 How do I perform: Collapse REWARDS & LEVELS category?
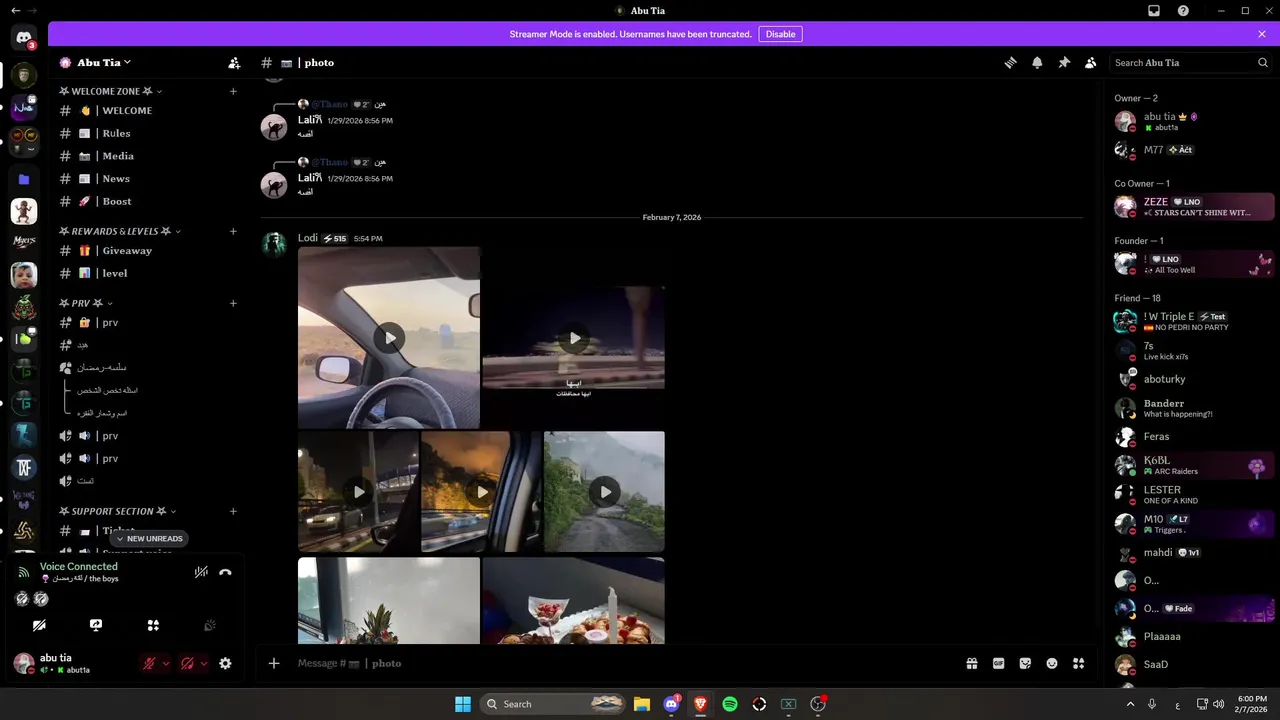point(120,231)
